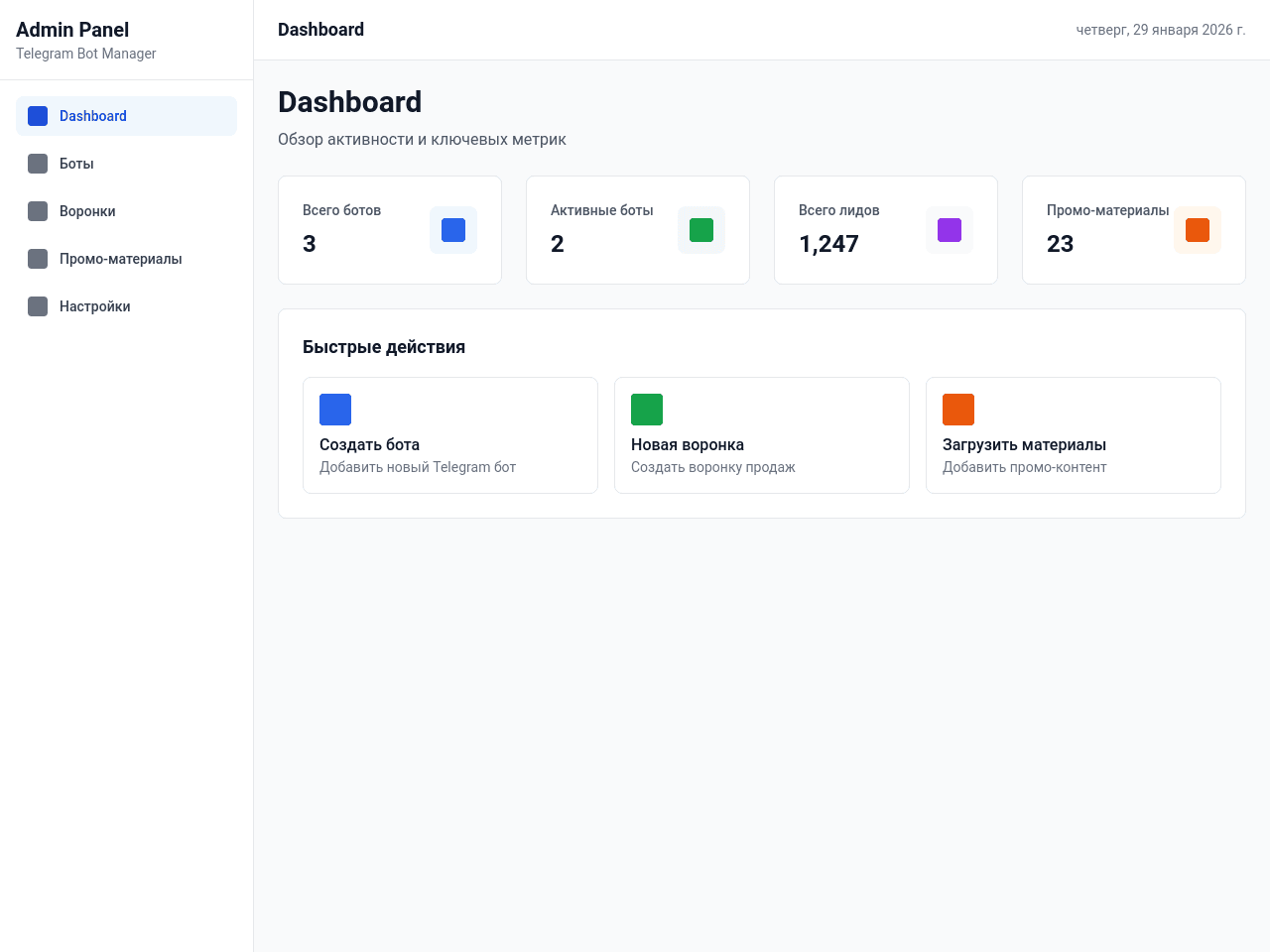Click the Всего ботов label

341,210
